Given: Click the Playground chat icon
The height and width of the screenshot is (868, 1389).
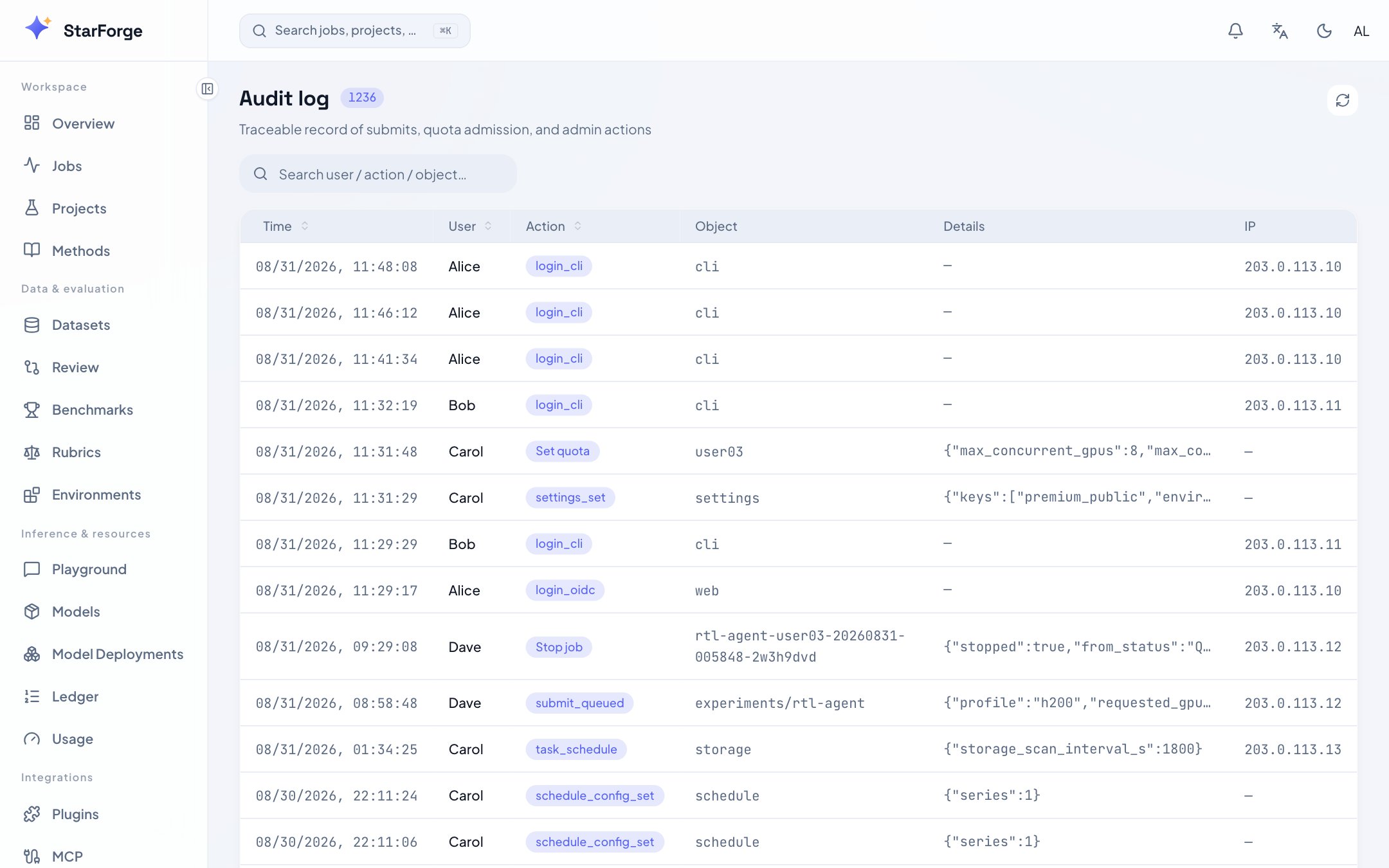Looking at the screenshot, I should pyautogui.click(x=32, y=569).
